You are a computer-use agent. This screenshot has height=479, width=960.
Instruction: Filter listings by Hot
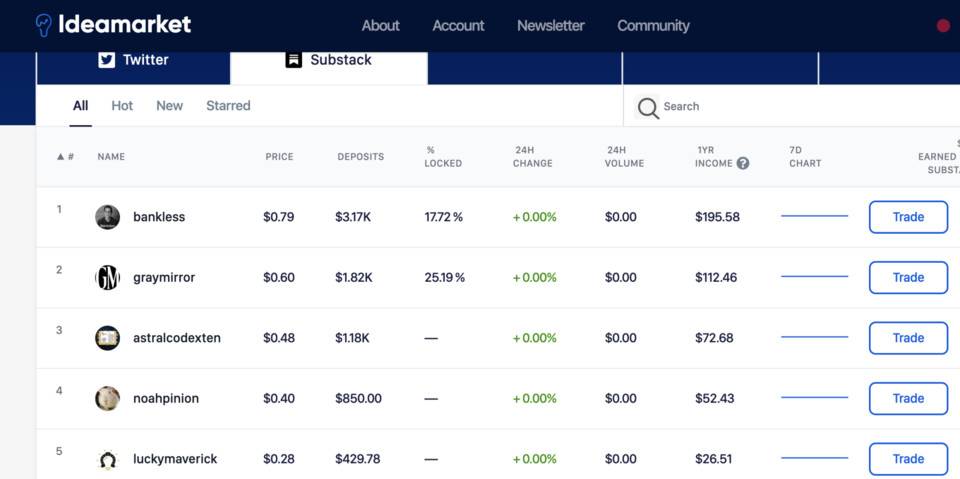[122, 106]
